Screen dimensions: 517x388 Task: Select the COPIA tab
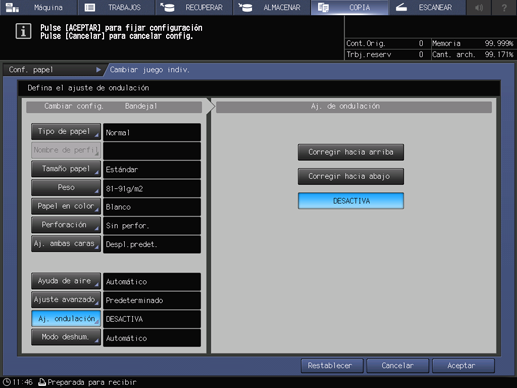click(349, 7)
